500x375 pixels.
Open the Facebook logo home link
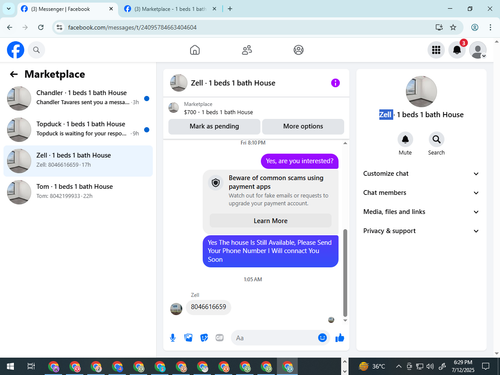(x=15, y=50)
